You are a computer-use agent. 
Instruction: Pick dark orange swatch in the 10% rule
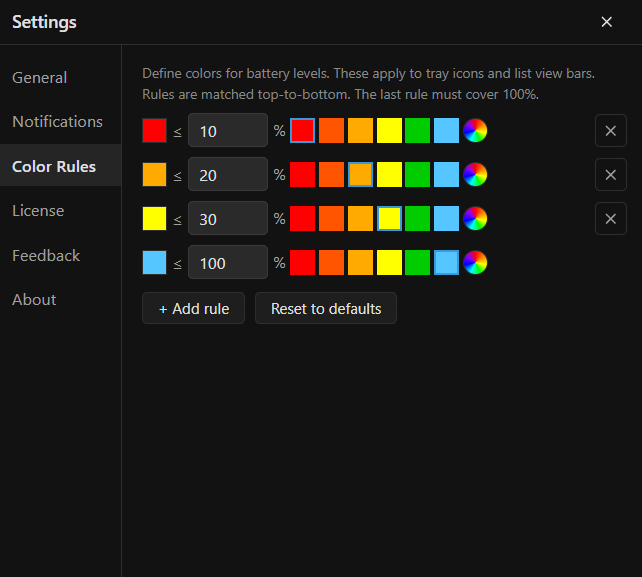click(331, 131)
